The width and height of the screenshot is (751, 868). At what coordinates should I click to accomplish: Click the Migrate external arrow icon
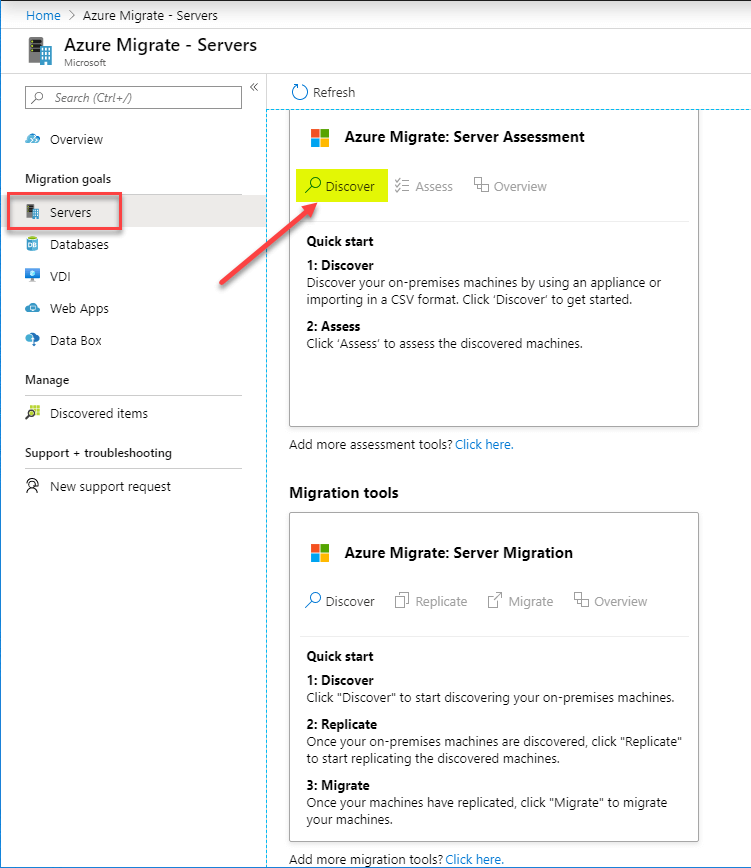pyautogui.click(x=495, y=600)
